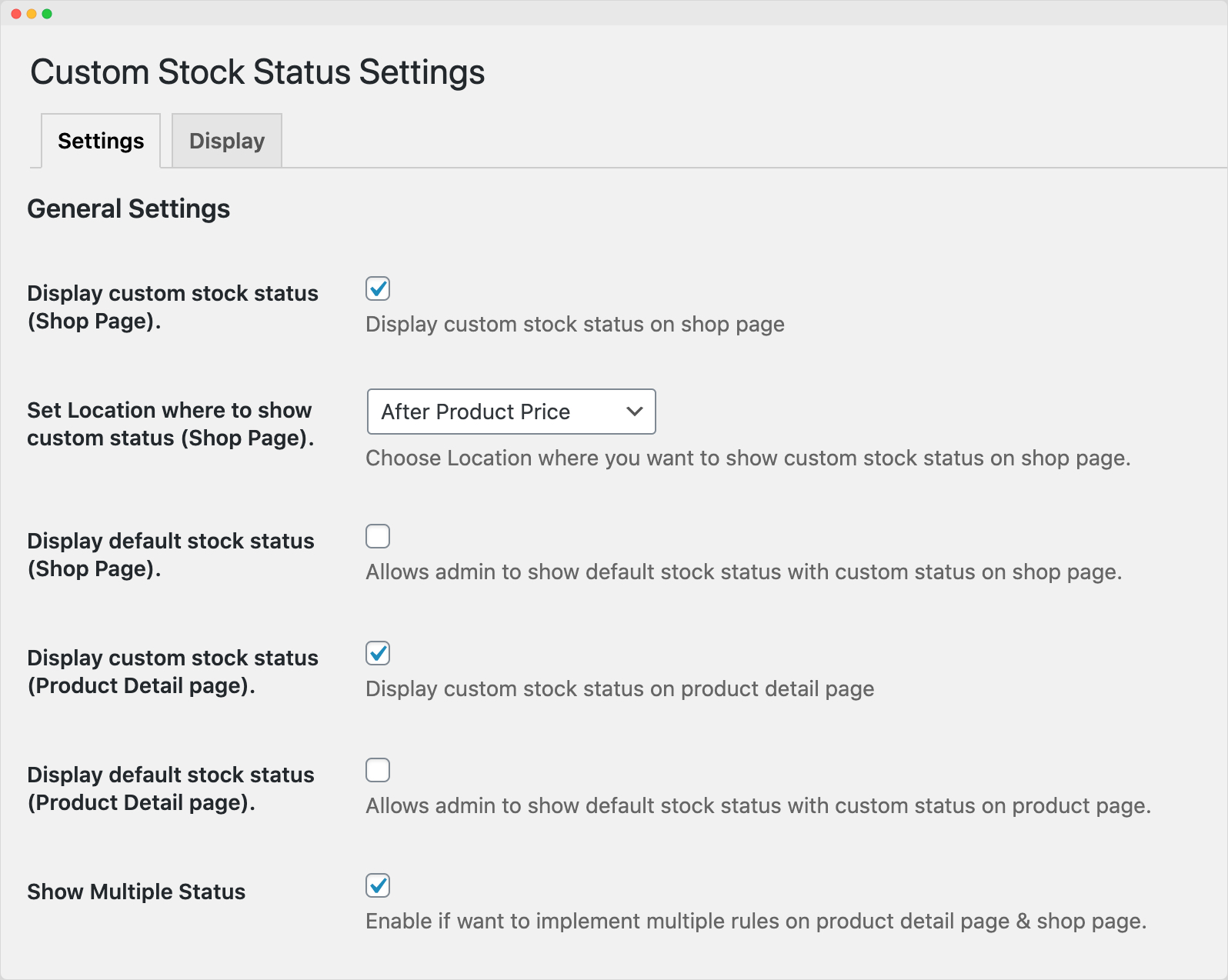Click the General Settings heading

[128, 209]
